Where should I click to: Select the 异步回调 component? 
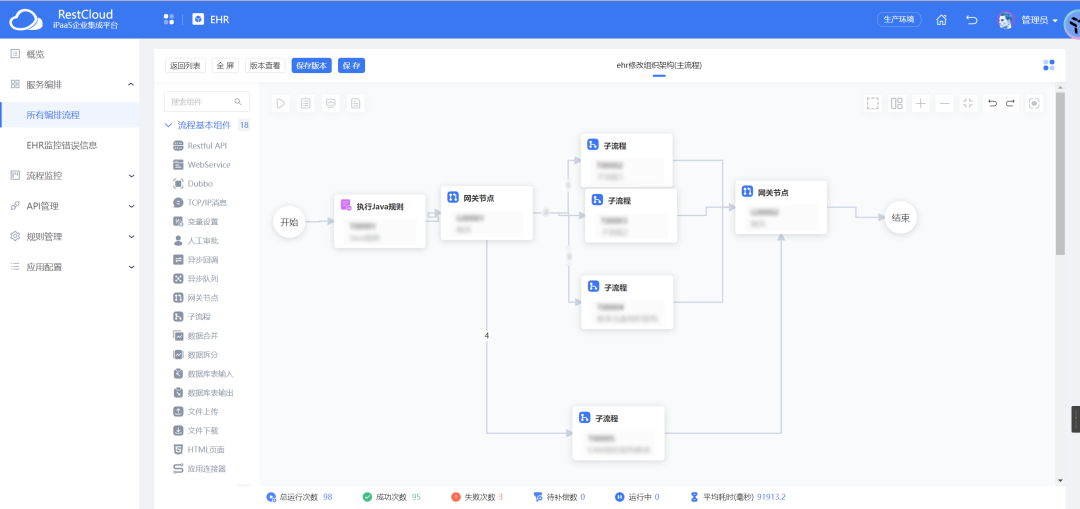tap(196, 260)
